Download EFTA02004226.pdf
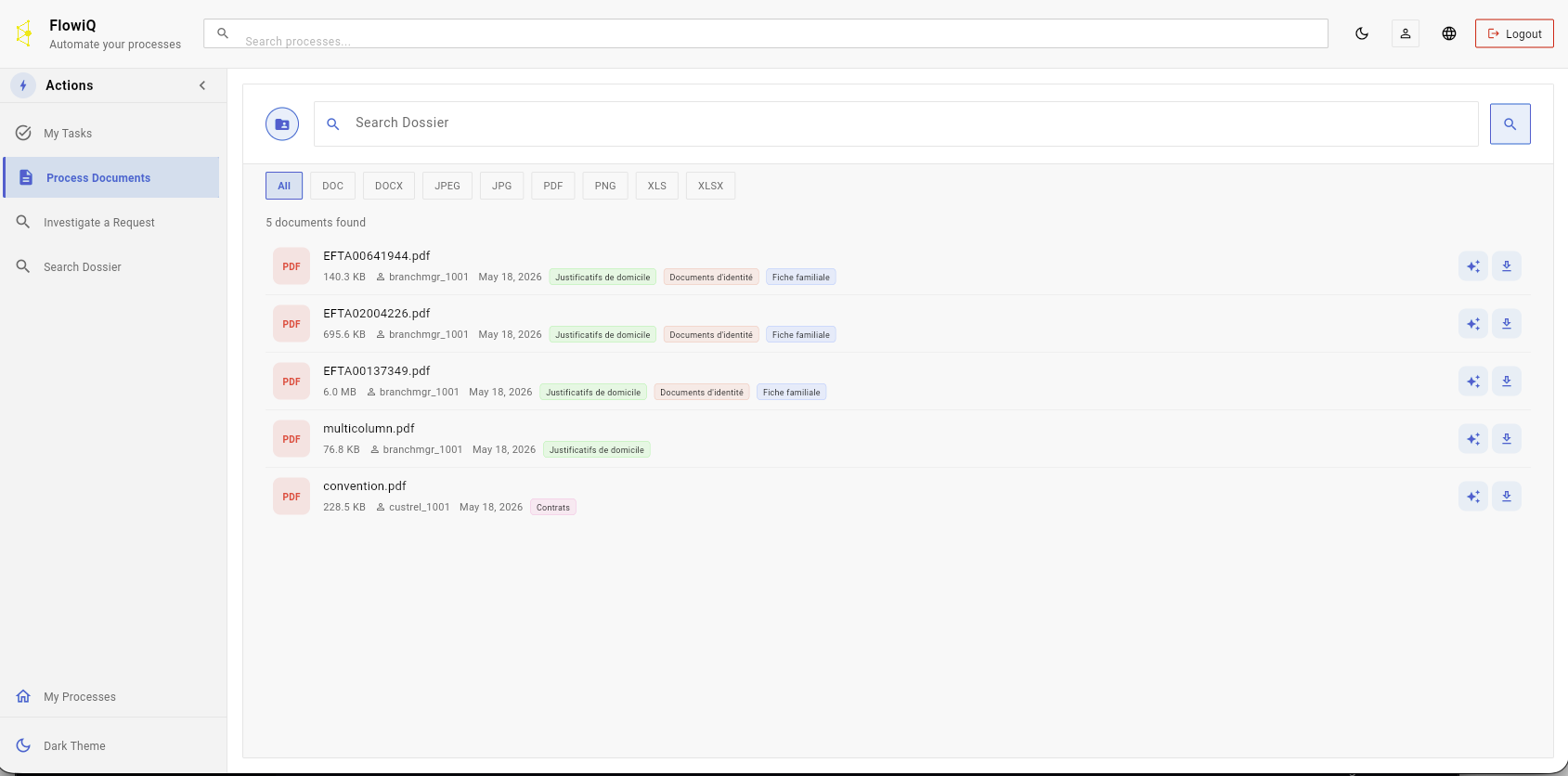 click(1507, 324)
